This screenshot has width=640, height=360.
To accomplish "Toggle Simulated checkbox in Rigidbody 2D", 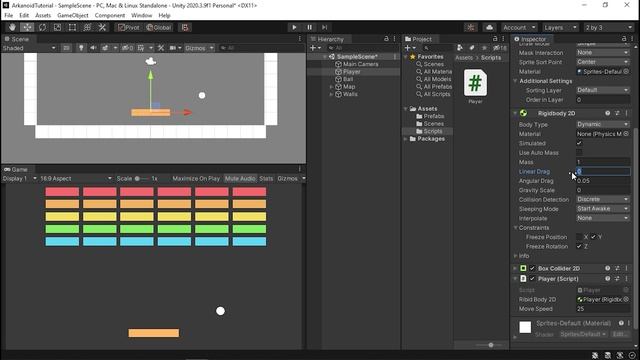I will click(579, 143).
